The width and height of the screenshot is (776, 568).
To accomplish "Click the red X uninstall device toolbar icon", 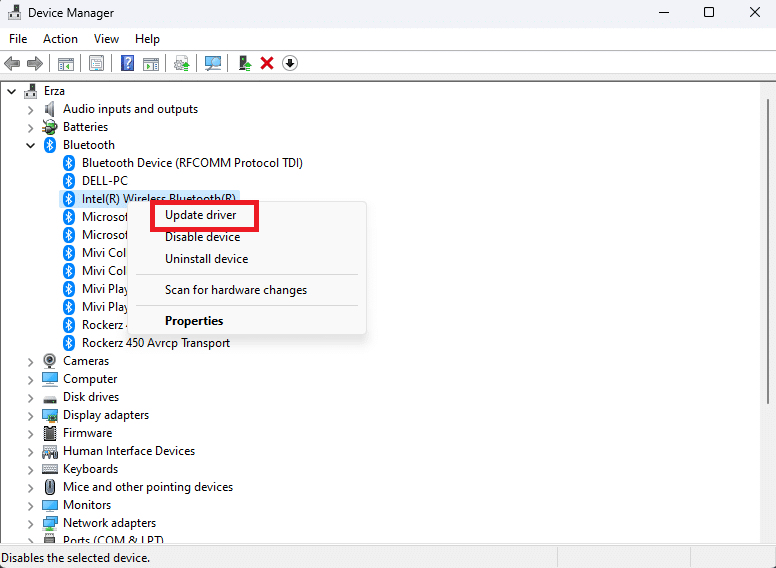I will pyautogui.click(x=267, y=63).
